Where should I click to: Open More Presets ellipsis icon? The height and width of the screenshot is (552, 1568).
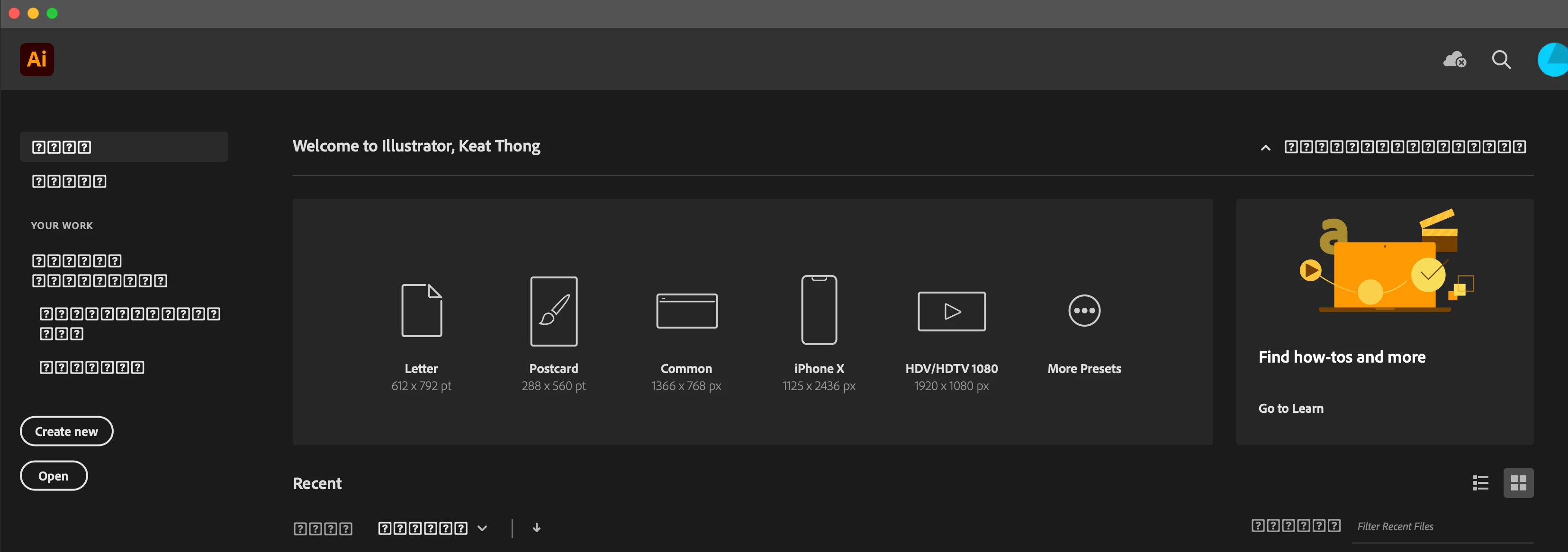(1084, 311)
